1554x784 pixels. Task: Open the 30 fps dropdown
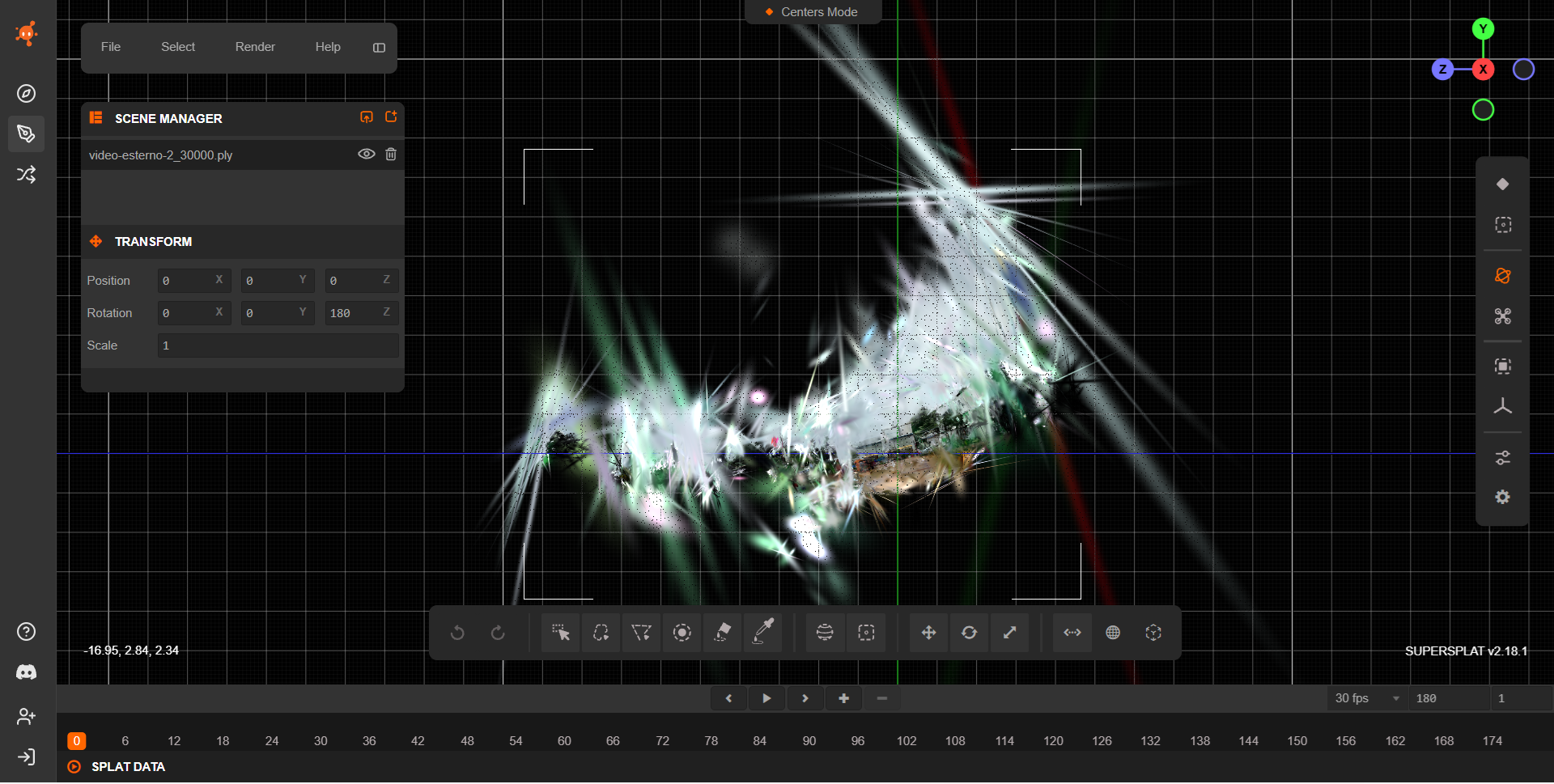(1367, 698)
